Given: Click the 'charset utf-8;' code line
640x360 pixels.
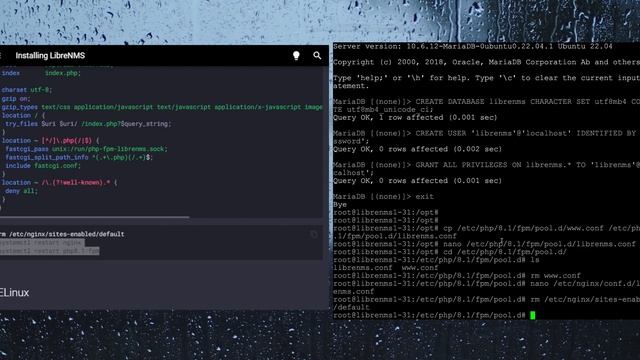Looking at the screenshot, I should coord(27,90).
